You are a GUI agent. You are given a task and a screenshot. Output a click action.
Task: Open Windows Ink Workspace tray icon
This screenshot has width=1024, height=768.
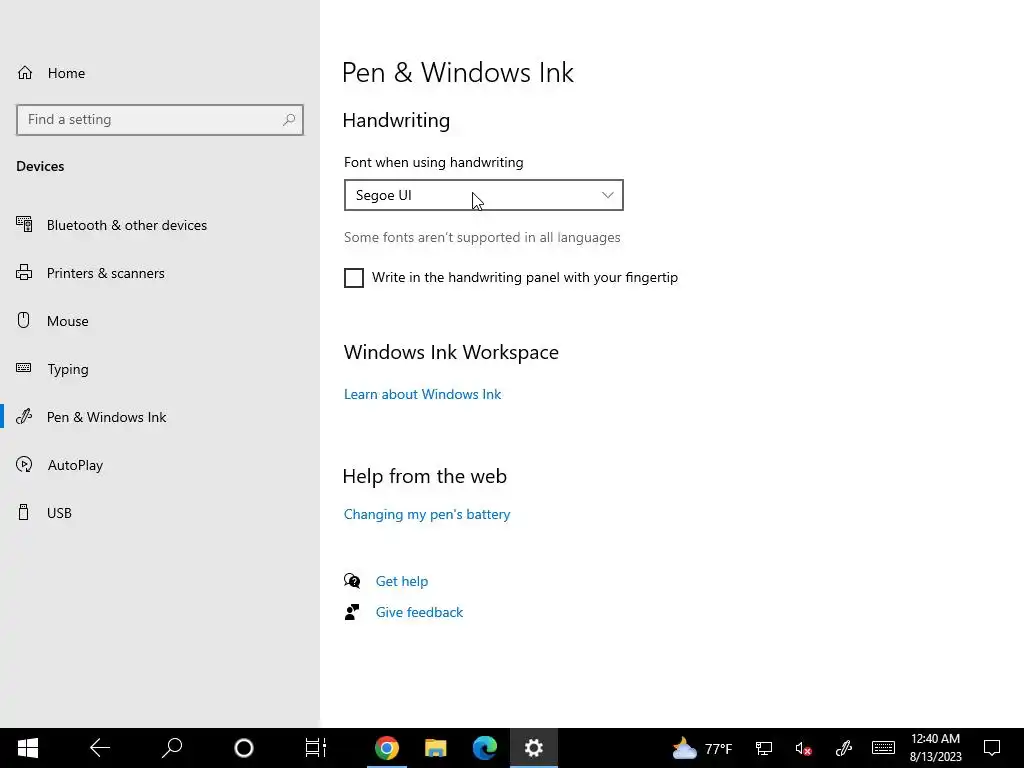tap(844, 748)
